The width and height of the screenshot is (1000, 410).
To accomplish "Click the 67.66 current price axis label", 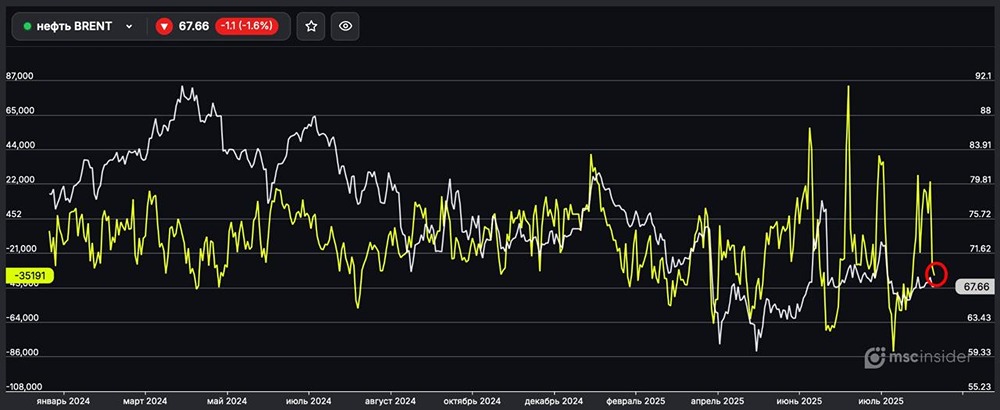I will coord(976,288).
